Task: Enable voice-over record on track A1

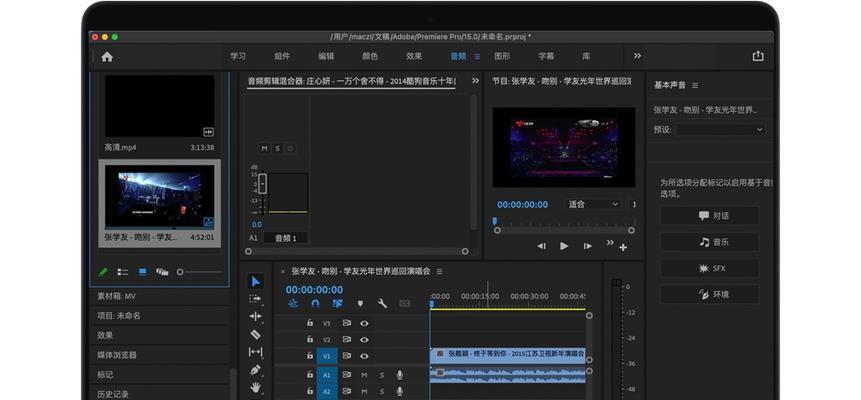Action: [399, 375]
